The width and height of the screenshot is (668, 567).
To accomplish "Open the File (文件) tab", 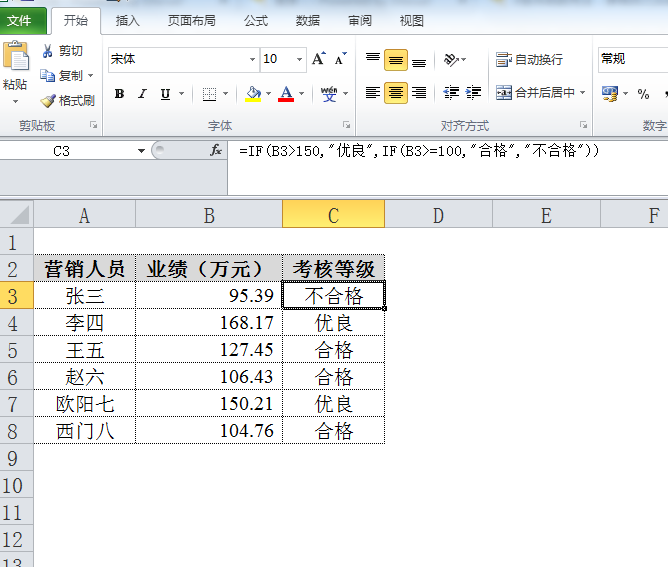I will (x=23, y=20).
